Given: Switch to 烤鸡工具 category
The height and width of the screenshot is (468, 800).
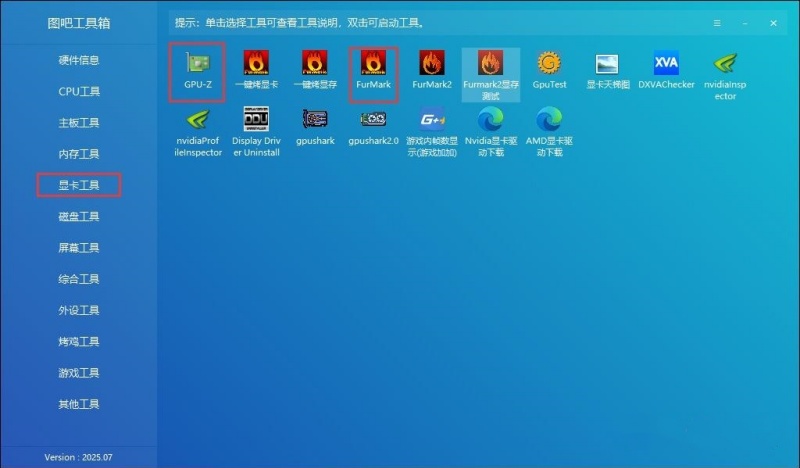Looking at the screenshot, I should click(79, 341).
